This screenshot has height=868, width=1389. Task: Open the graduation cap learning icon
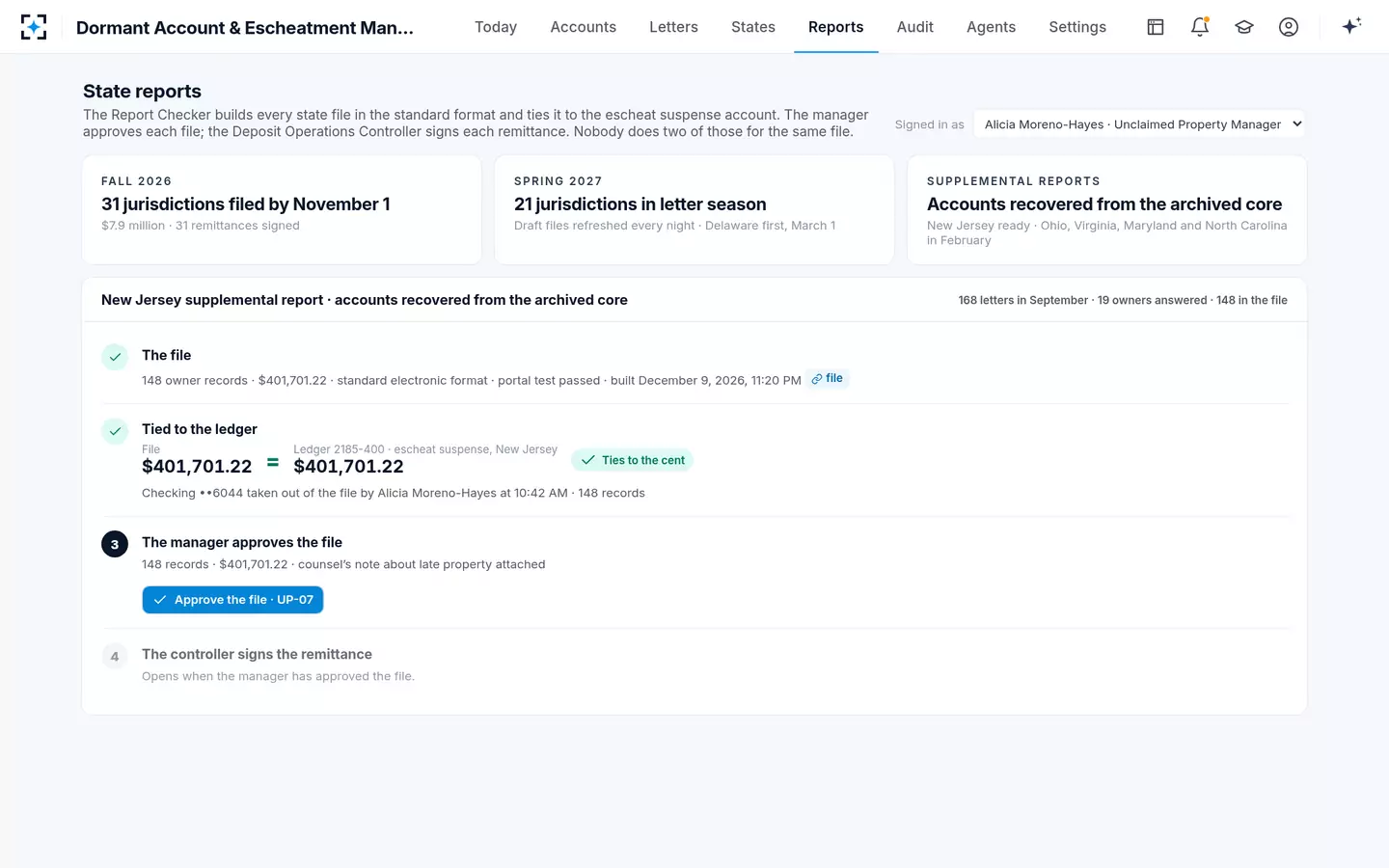tap(1244, 27)
